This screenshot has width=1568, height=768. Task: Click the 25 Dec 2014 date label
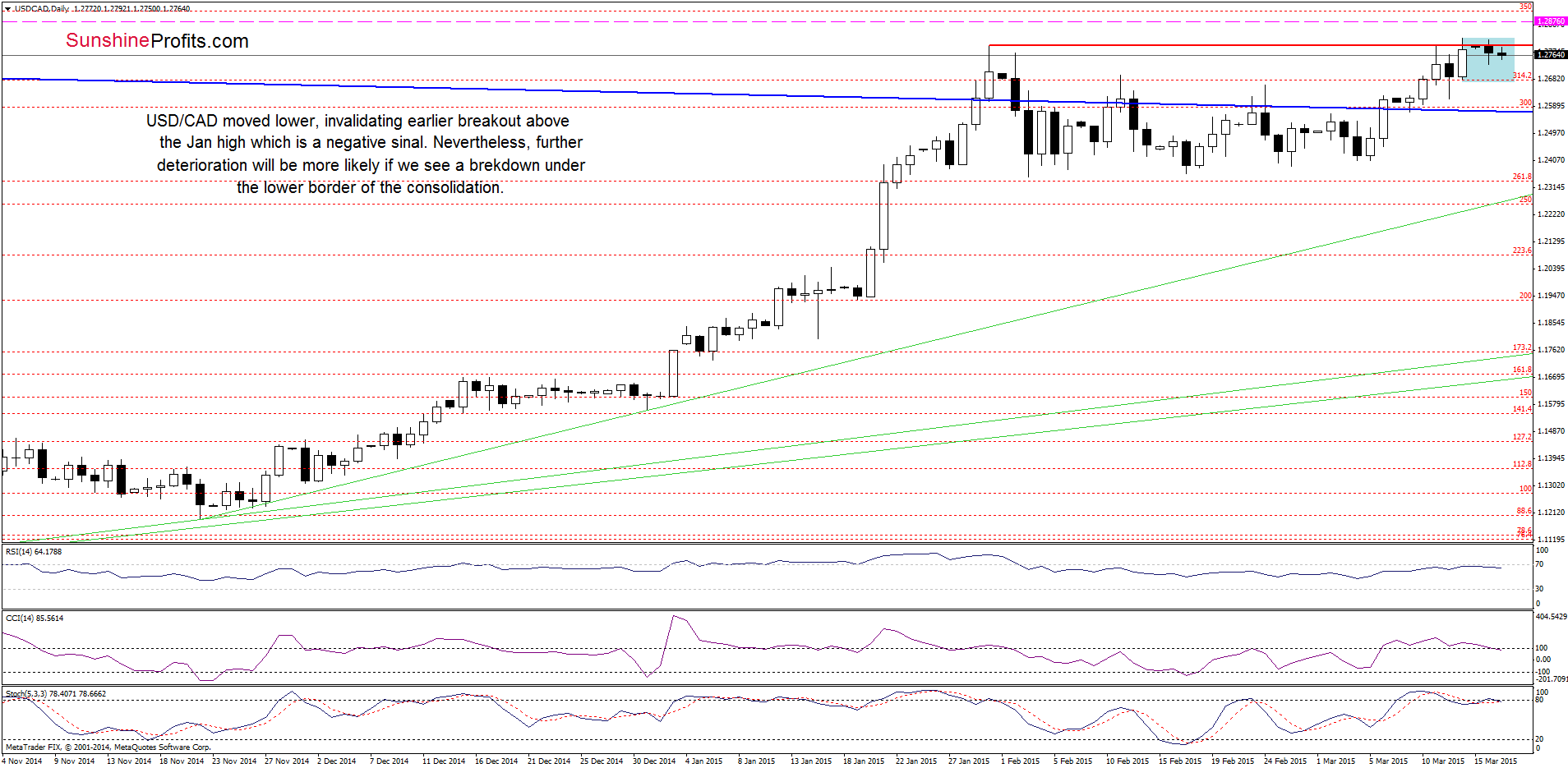(x=602, y=761)
